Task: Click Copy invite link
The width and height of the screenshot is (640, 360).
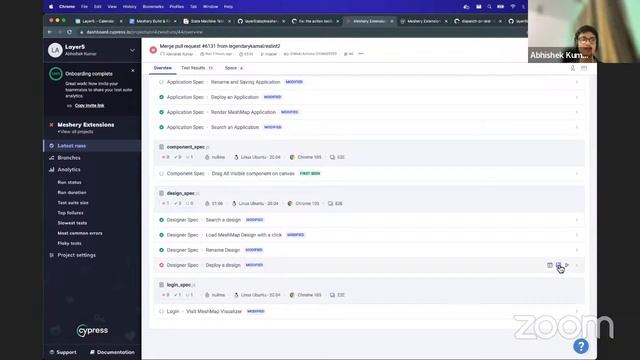Action: tap(89, 105)
